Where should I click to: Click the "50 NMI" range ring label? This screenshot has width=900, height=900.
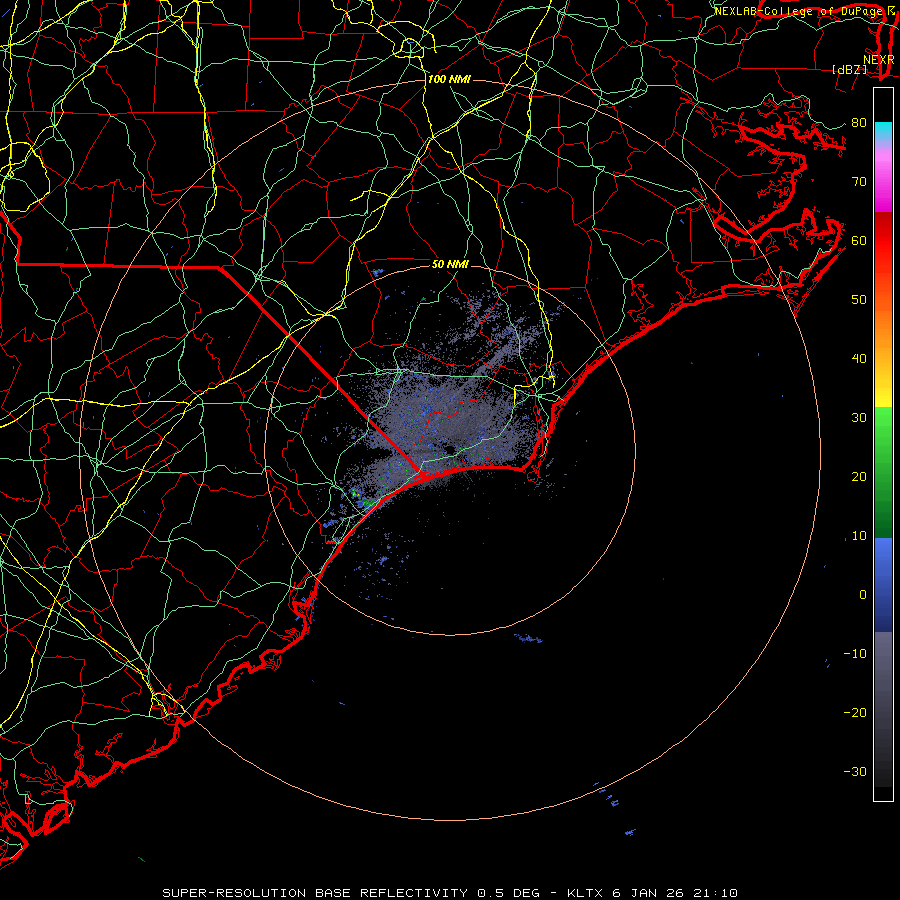(450, 264)
